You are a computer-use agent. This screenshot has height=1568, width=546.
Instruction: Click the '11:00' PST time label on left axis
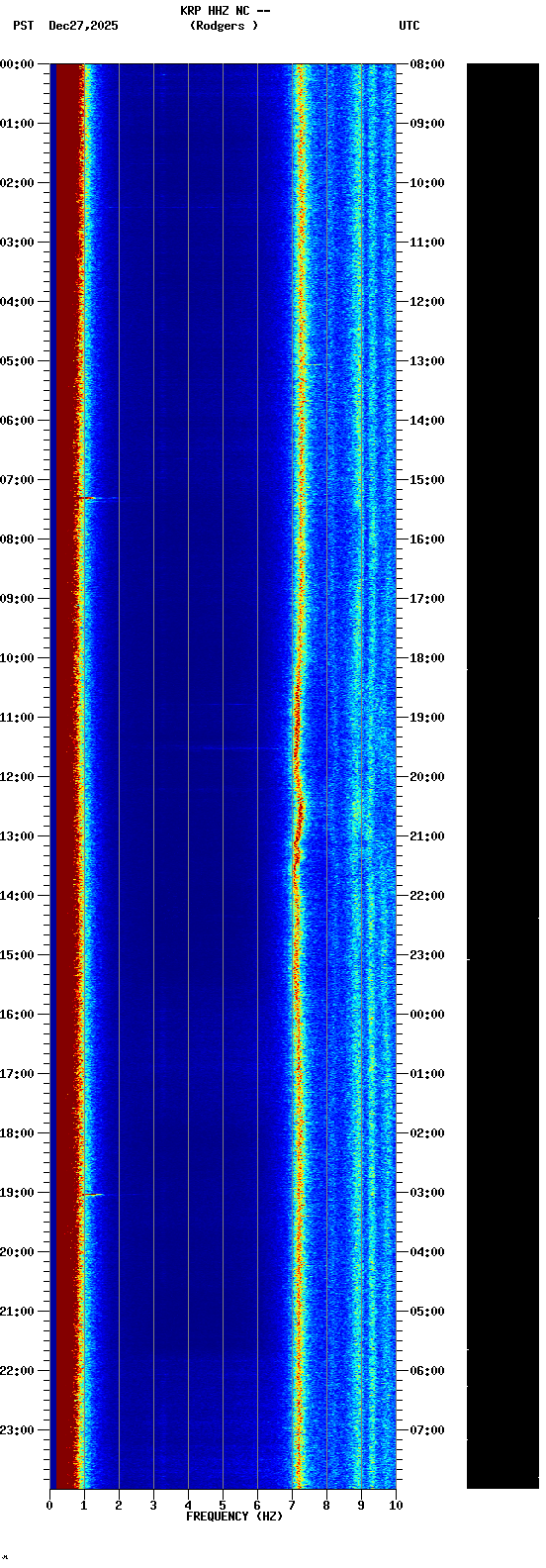[17, 718]
